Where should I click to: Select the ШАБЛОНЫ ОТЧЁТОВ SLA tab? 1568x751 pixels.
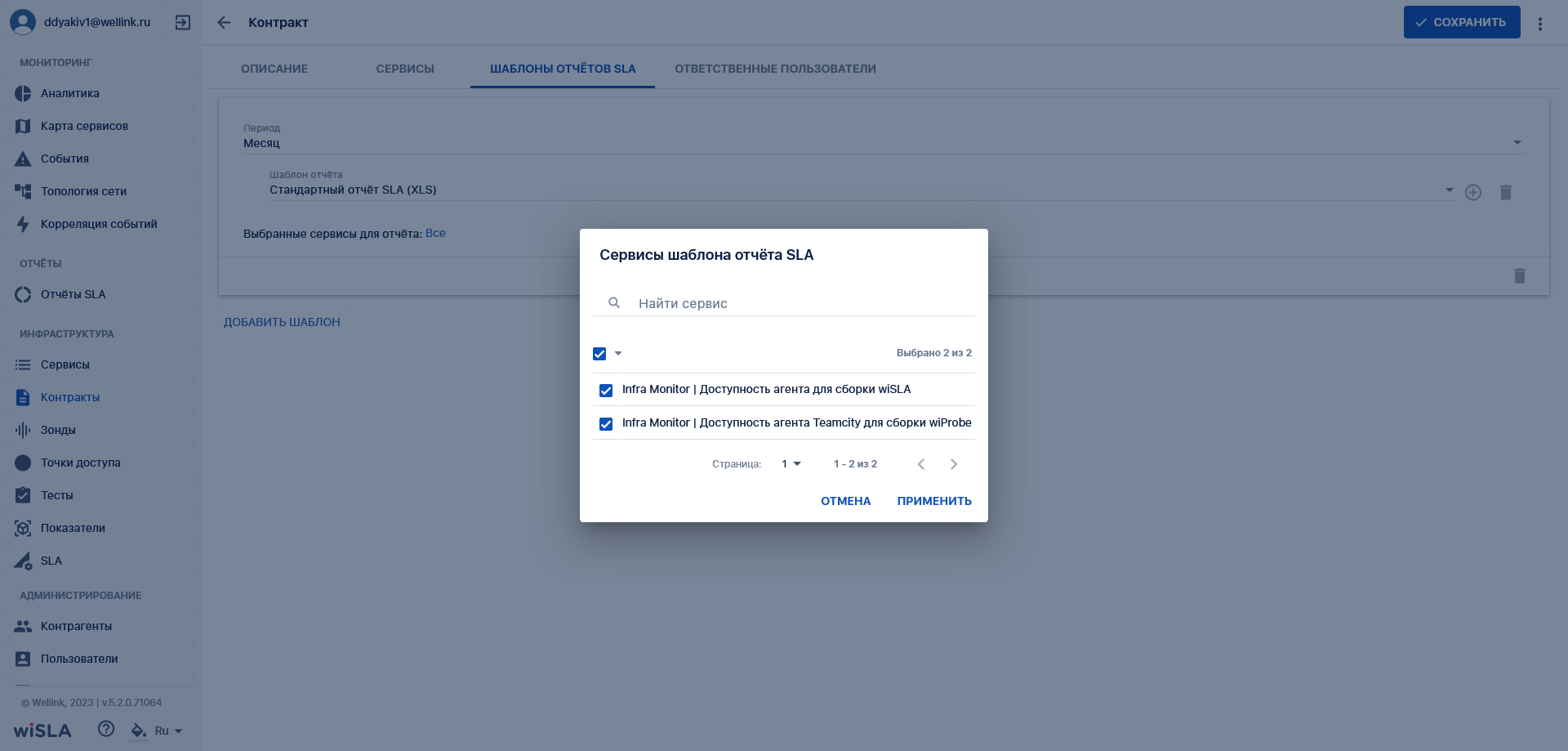coord(563,69)
